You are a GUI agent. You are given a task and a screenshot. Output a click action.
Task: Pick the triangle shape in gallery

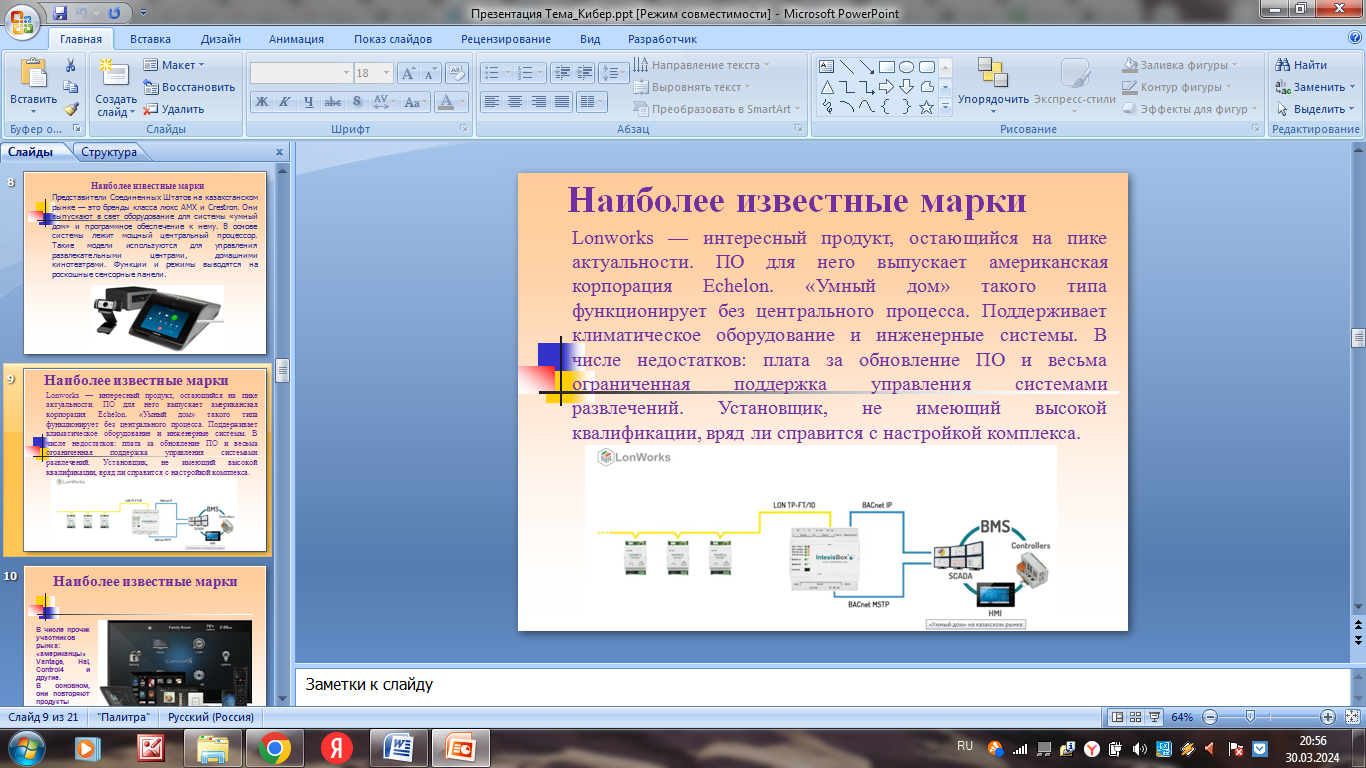[827, 87]
